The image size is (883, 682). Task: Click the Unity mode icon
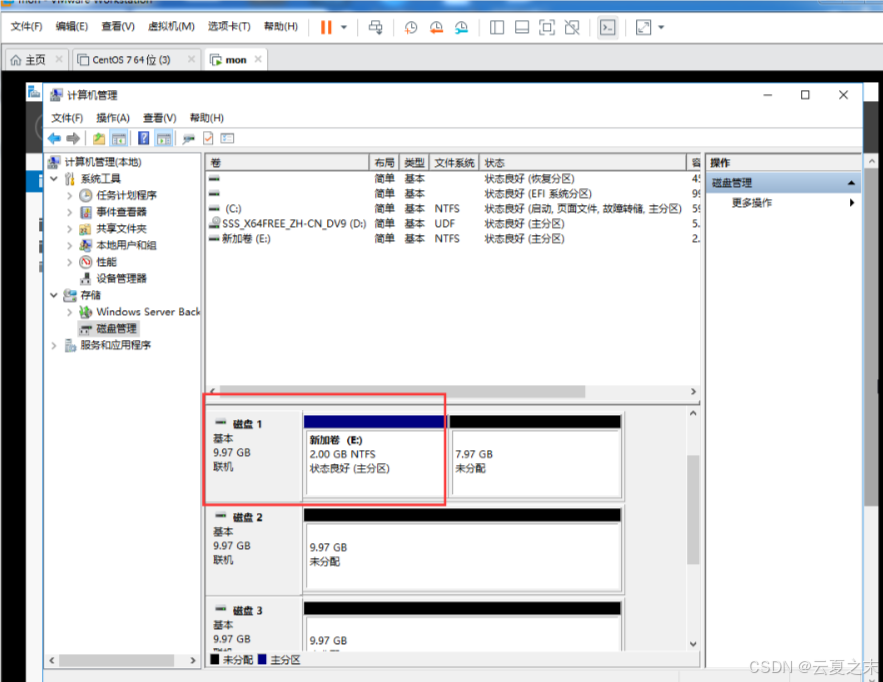click(572, 27)
